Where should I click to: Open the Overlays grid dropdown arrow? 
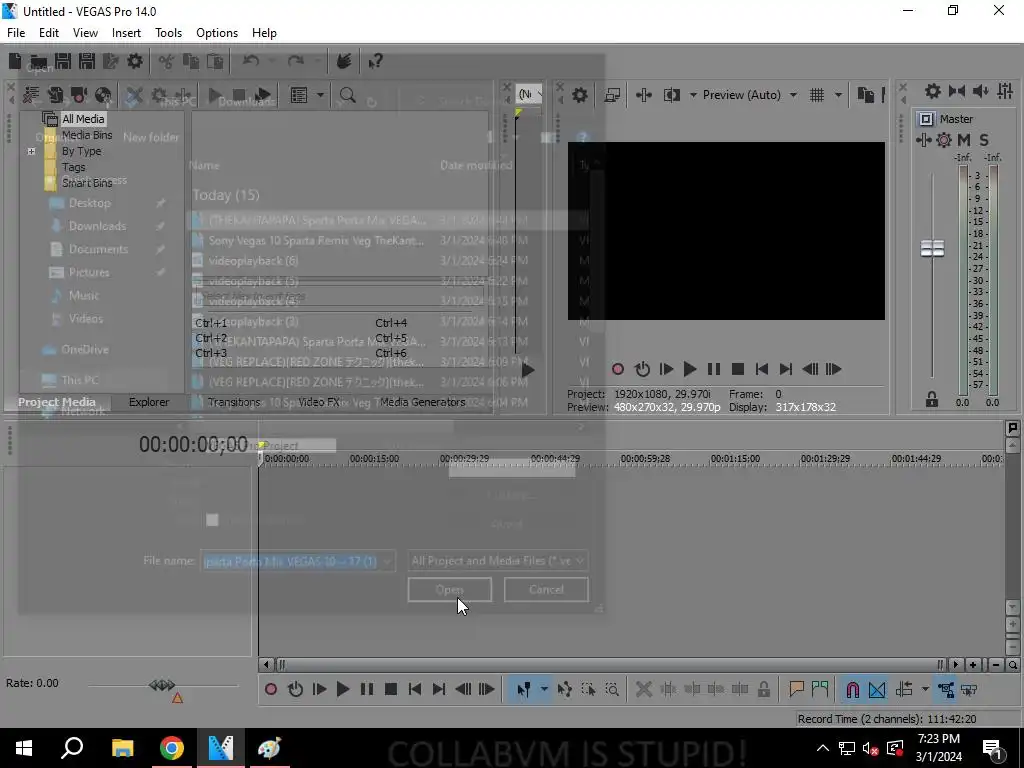[839, 95]
